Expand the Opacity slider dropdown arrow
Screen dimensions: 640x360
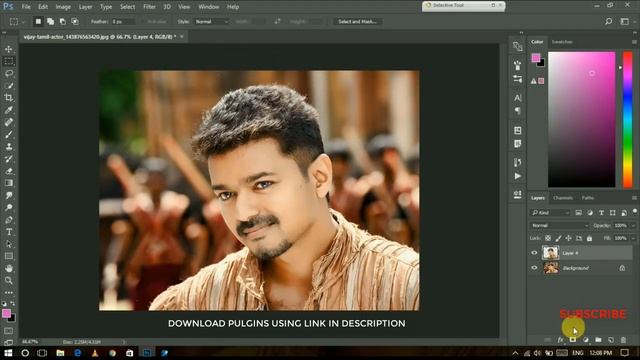(633, 226)
